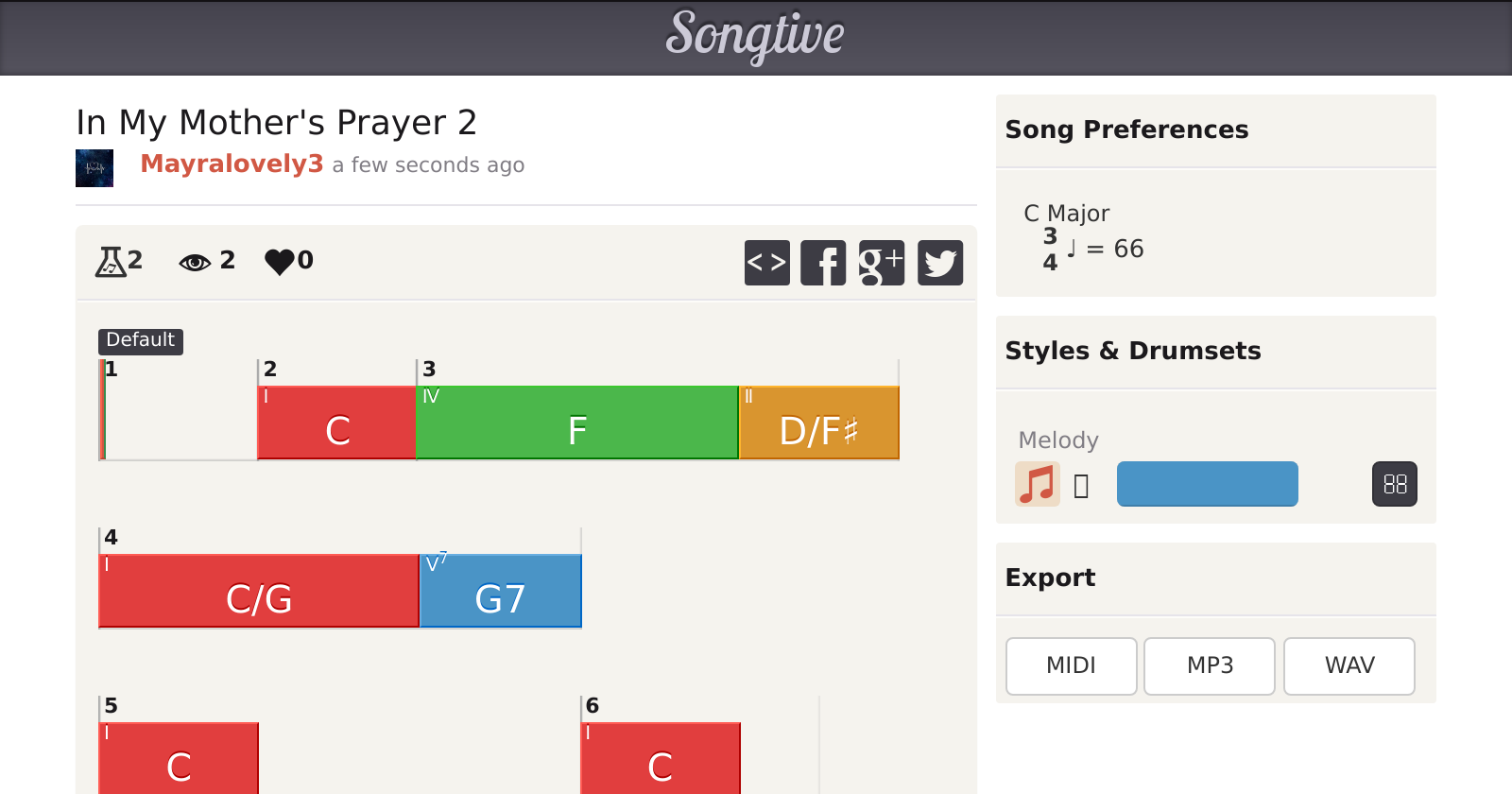Click the eye views icon
This screenshot has height=794, width=1512.
[195, 262]
